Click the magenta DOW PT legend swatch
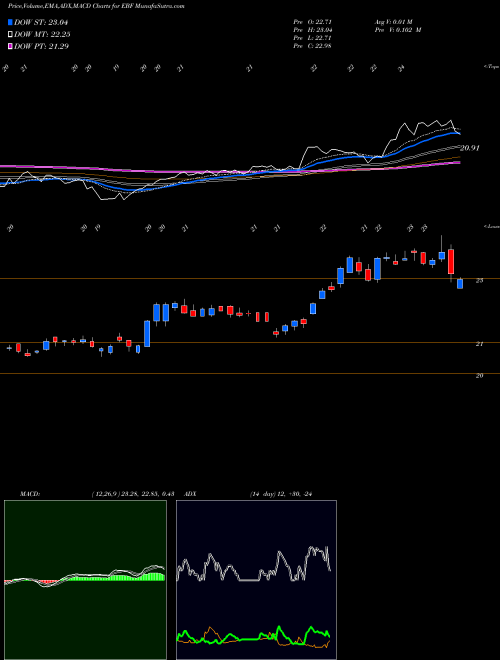 pyautogui.click(x=11, y=46)
